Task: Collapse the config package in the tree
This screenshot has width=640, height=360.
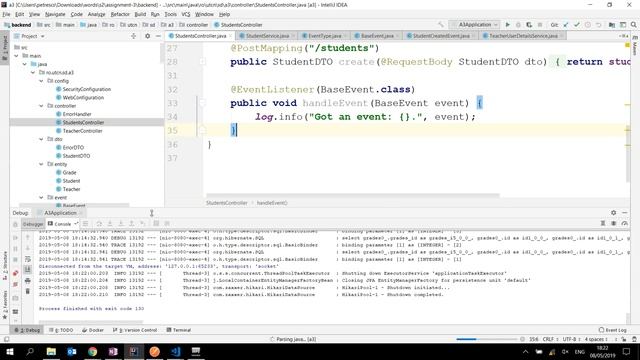Action: pyautogui.click(x=41, y=81)
